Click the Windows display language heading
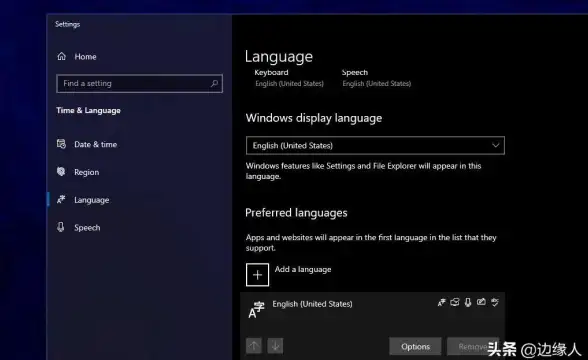The image size is (588, 360). coord(314,118)
